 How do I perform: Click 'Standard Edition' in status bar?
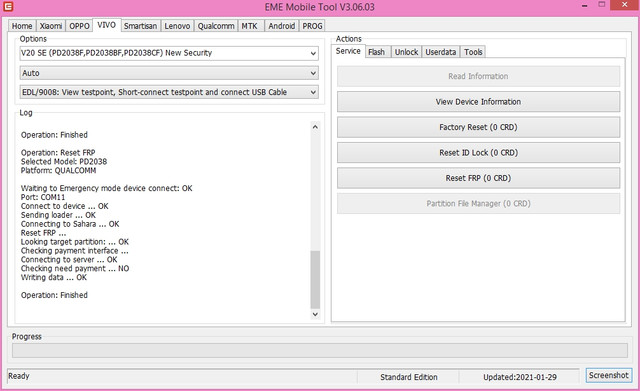click(x=409, y=377)
